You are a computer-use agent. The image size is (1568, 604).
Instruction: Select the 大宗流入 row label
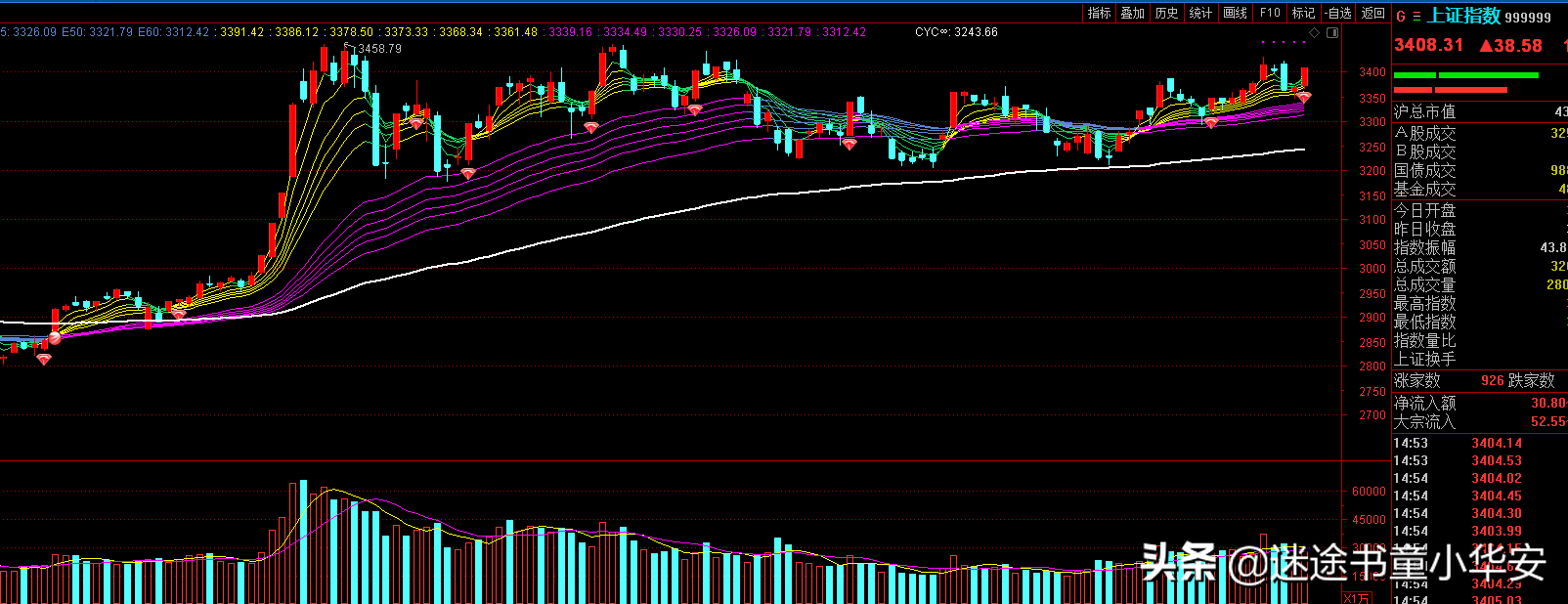coord(1424,421)
